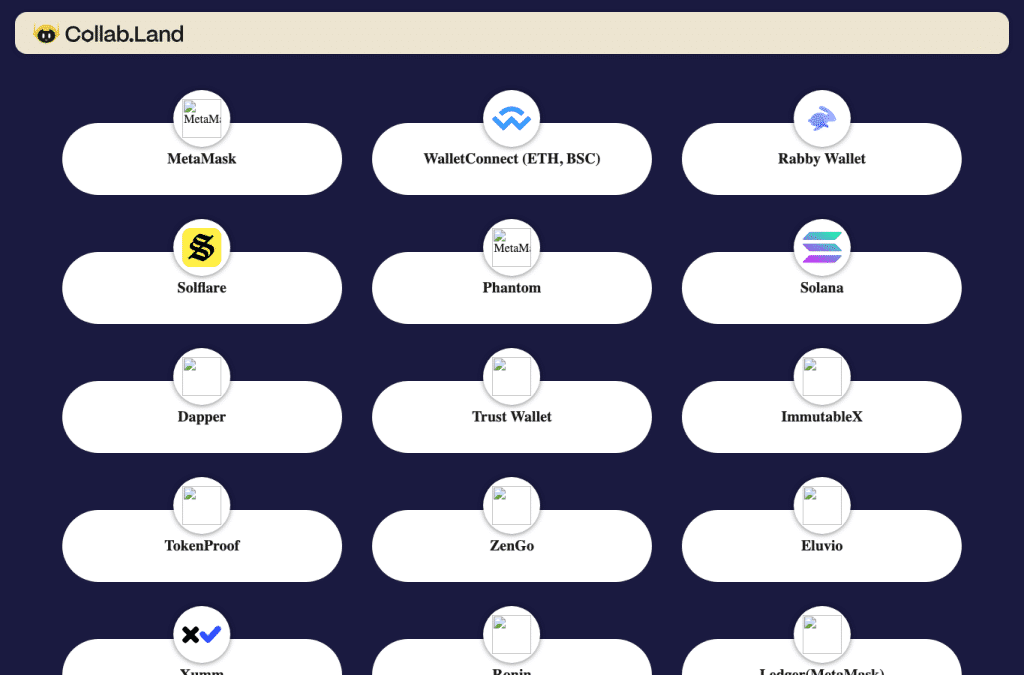Click the Collab.Land bee logo icon
1024x675 pixels.
[46, 34]
